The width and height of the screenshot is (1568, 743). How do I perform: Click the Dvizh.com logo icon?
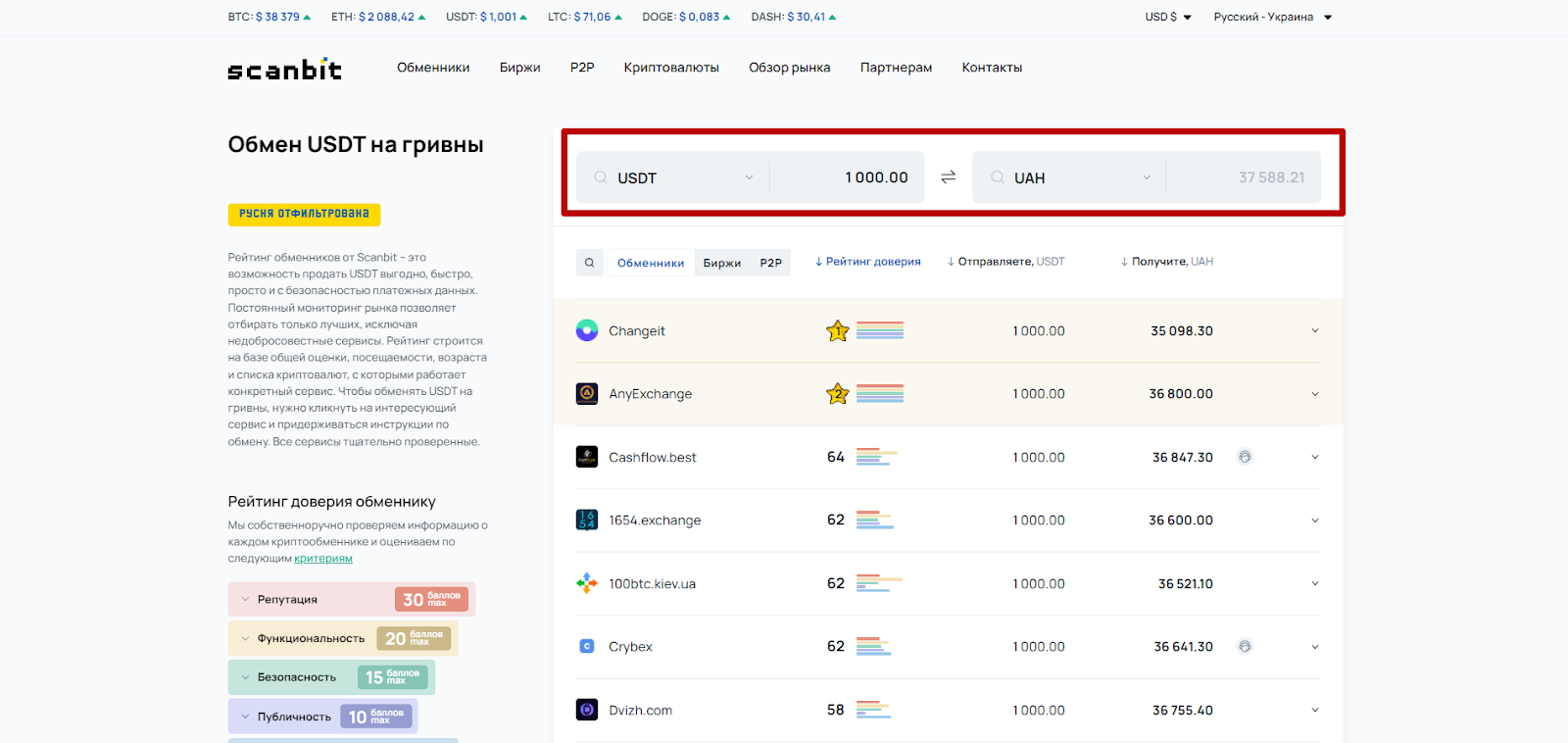coord(587,710)
